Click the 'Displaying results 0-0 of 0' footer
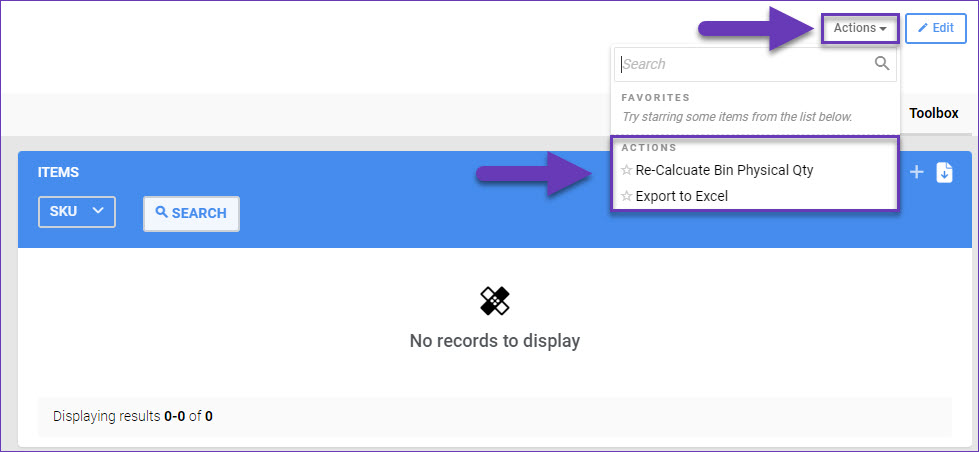The image size is (979, 452). click(x=133, y=416)
